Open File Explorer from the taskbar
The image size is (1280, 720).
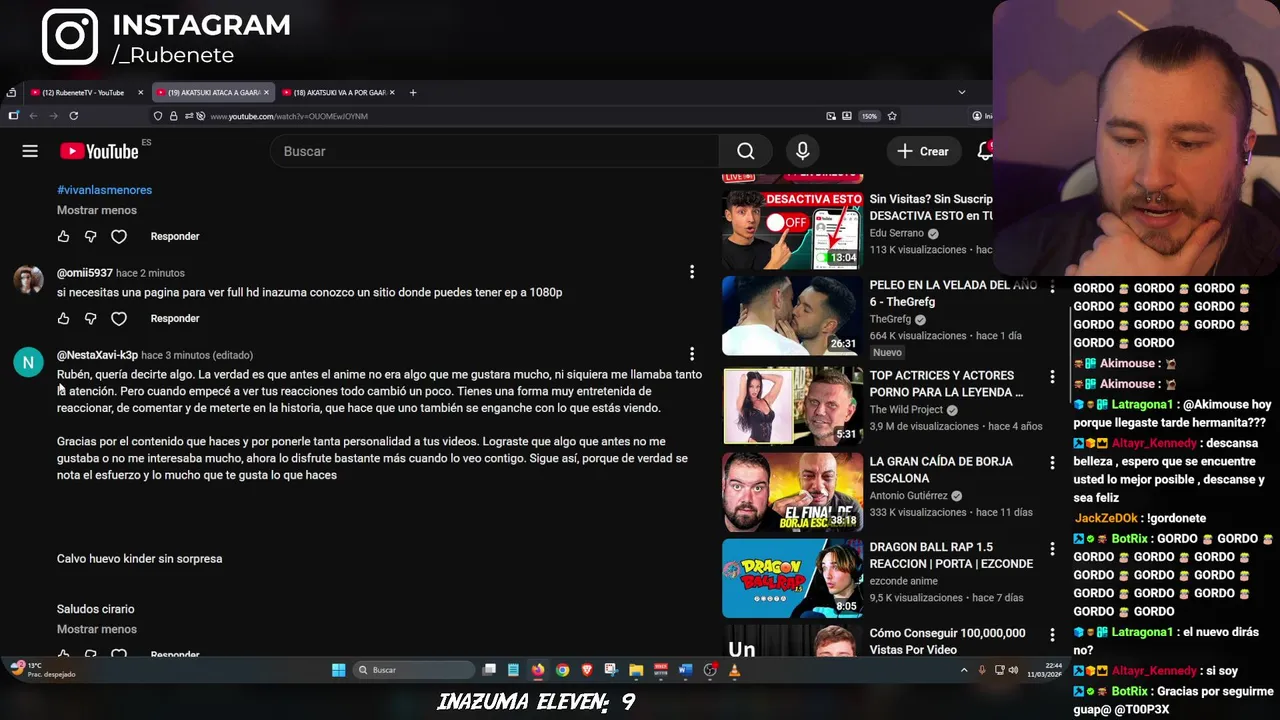(636, 670)
